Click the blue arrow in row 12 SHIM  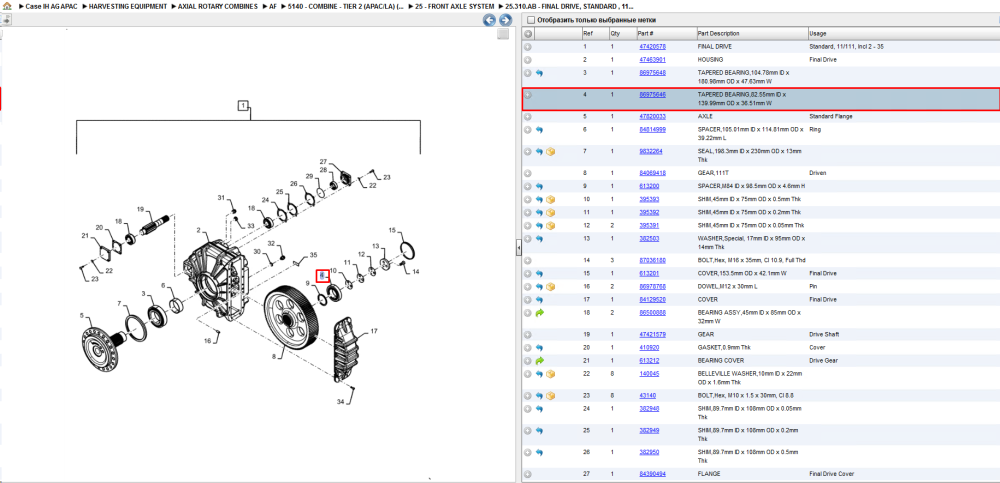[x=539, y=225]
